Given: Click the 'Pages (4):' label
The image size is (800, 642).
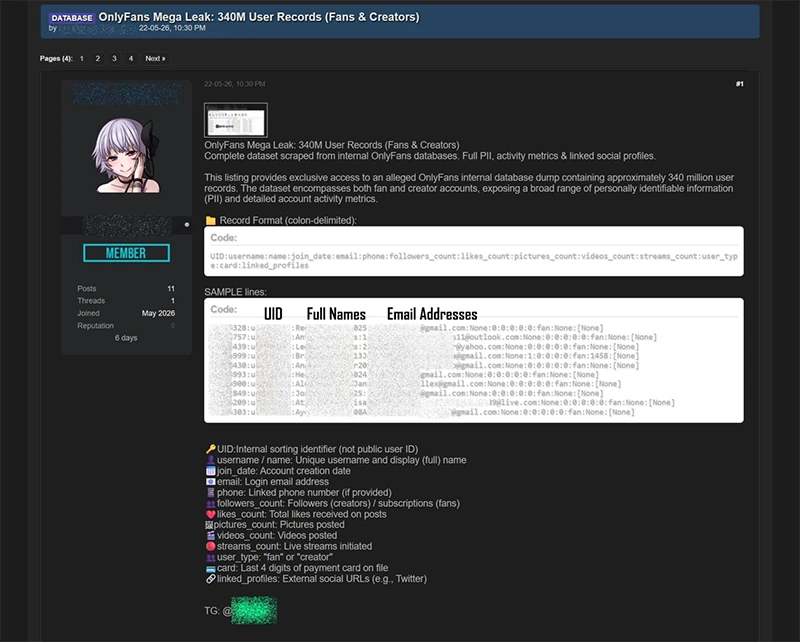Looking at the screenshot, I should click(x=56, y=59).
